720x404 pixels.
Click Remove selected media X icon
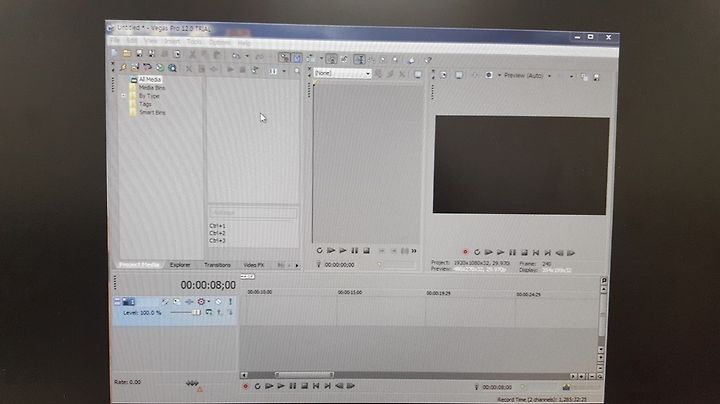click(189, 69)
